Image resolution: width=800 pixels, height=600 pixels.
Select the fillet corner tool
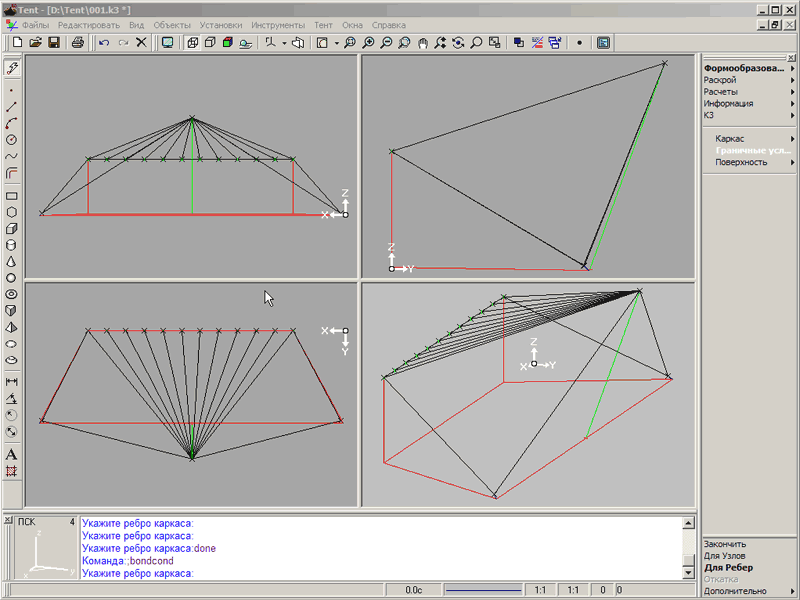click(11, 172)
